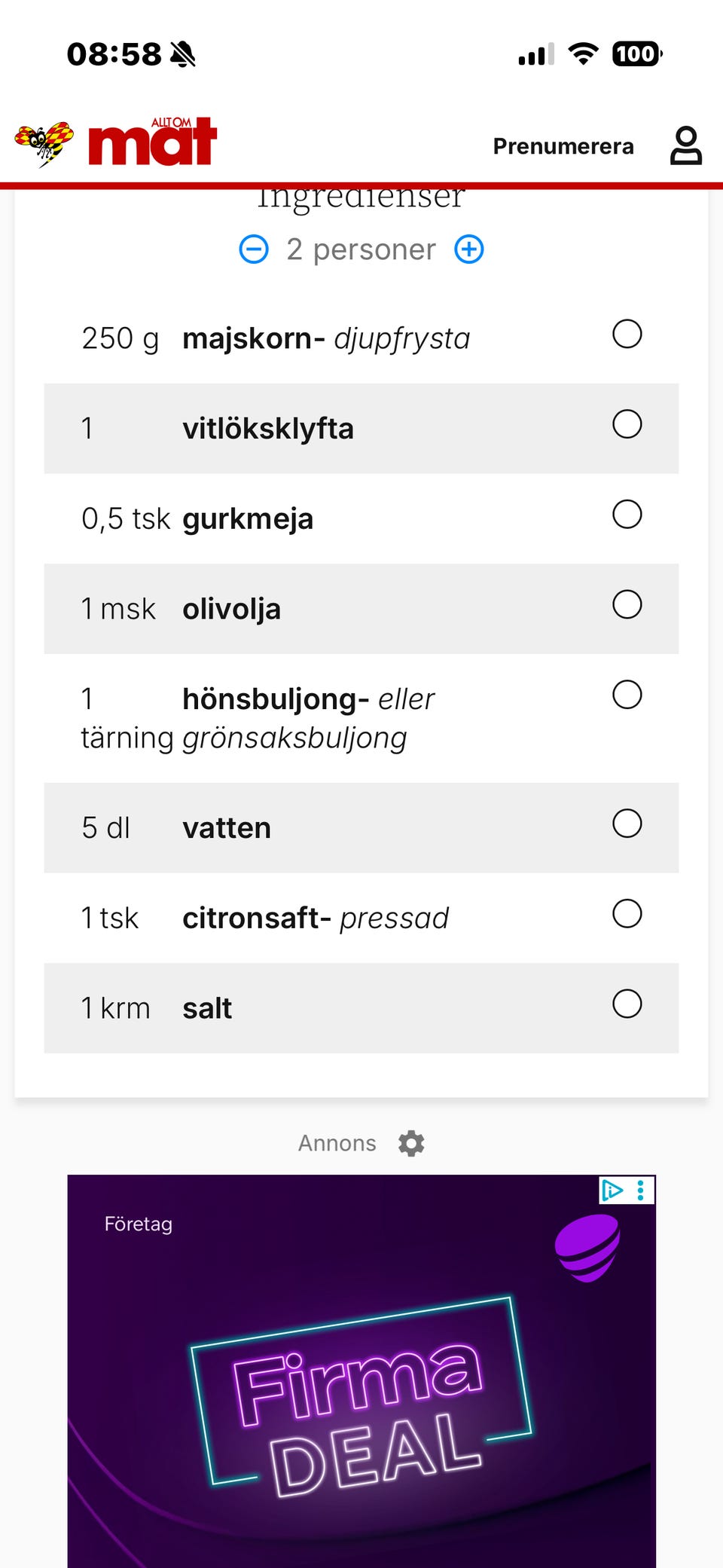
Task: Mark vatten as done
Action: [627, 824]
